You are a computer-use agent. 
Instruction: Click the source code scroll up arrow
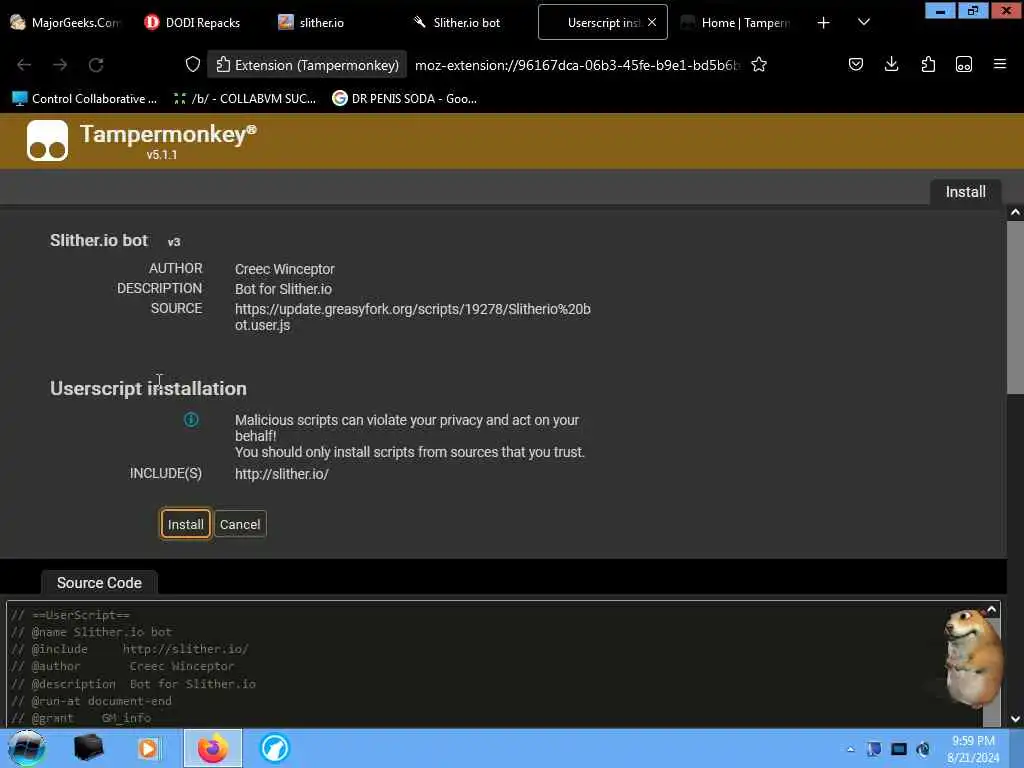pyautogui.click(x=991, y=609)
